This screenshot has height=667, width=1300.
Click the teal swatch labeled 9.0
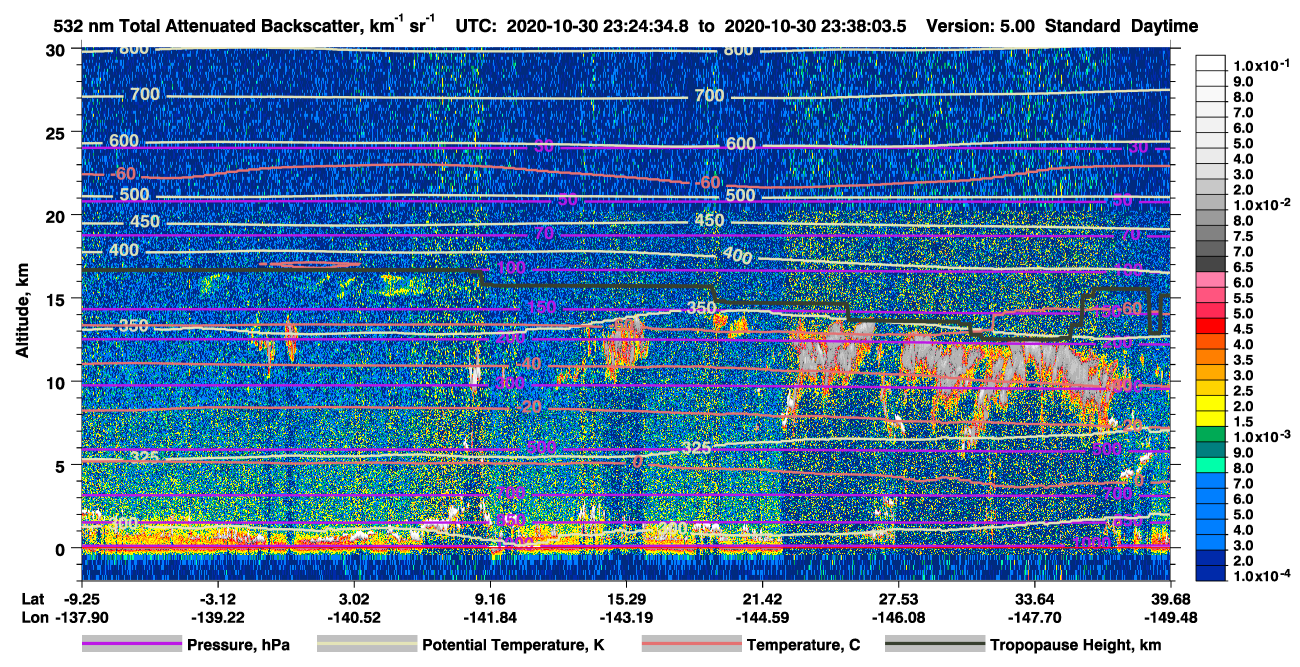tap(1211, 450)
